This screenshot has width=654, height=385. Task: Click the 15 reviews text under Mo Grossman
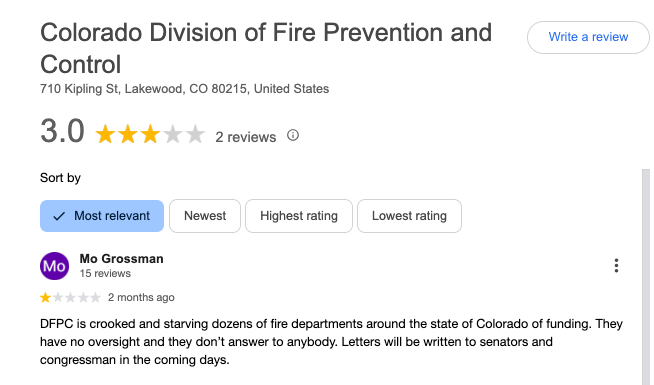pos(105,274)
